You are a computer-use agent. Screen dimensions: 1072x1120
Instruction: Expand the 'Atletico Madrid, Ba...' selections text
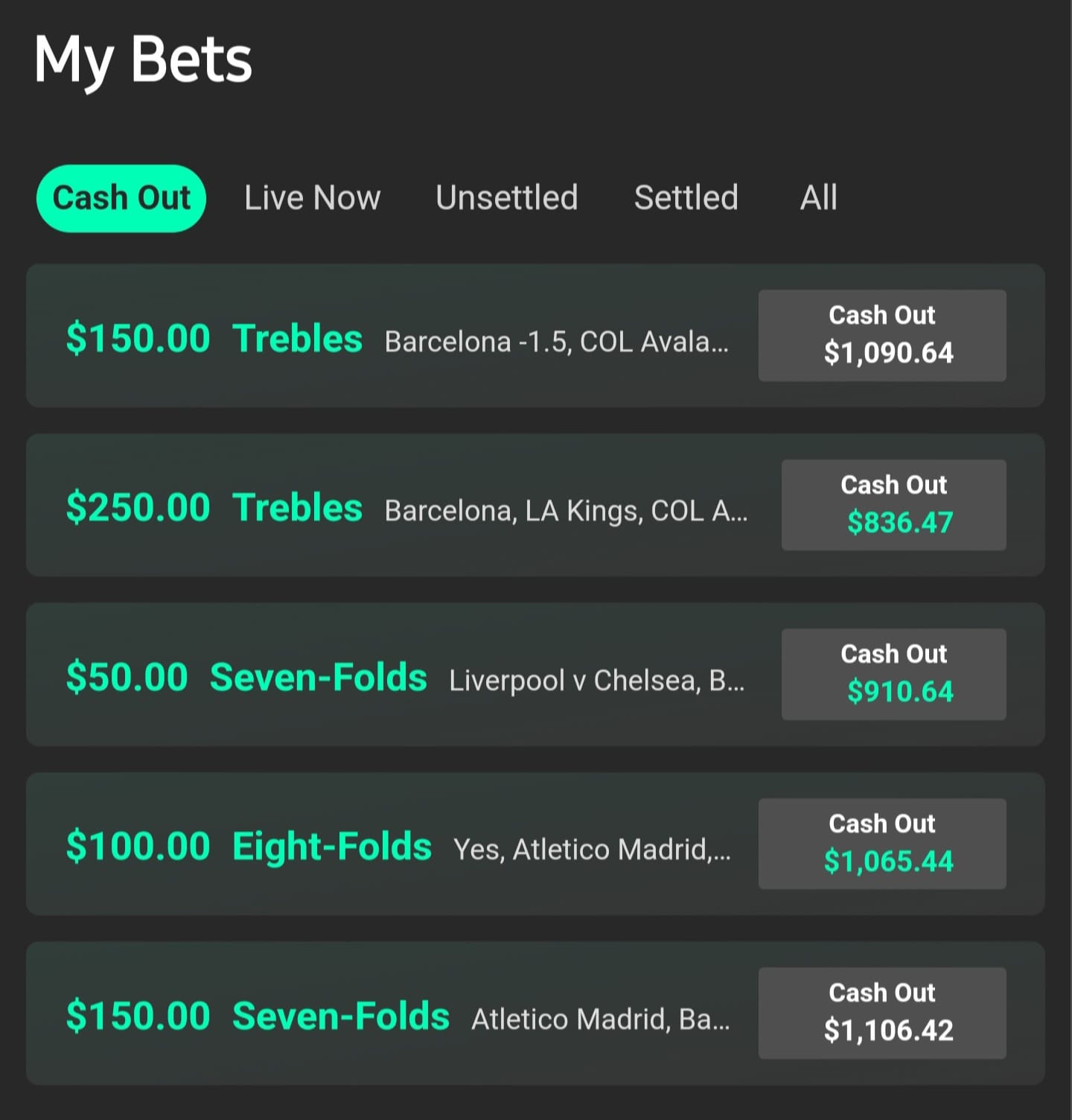click(x=600, y=1019)
